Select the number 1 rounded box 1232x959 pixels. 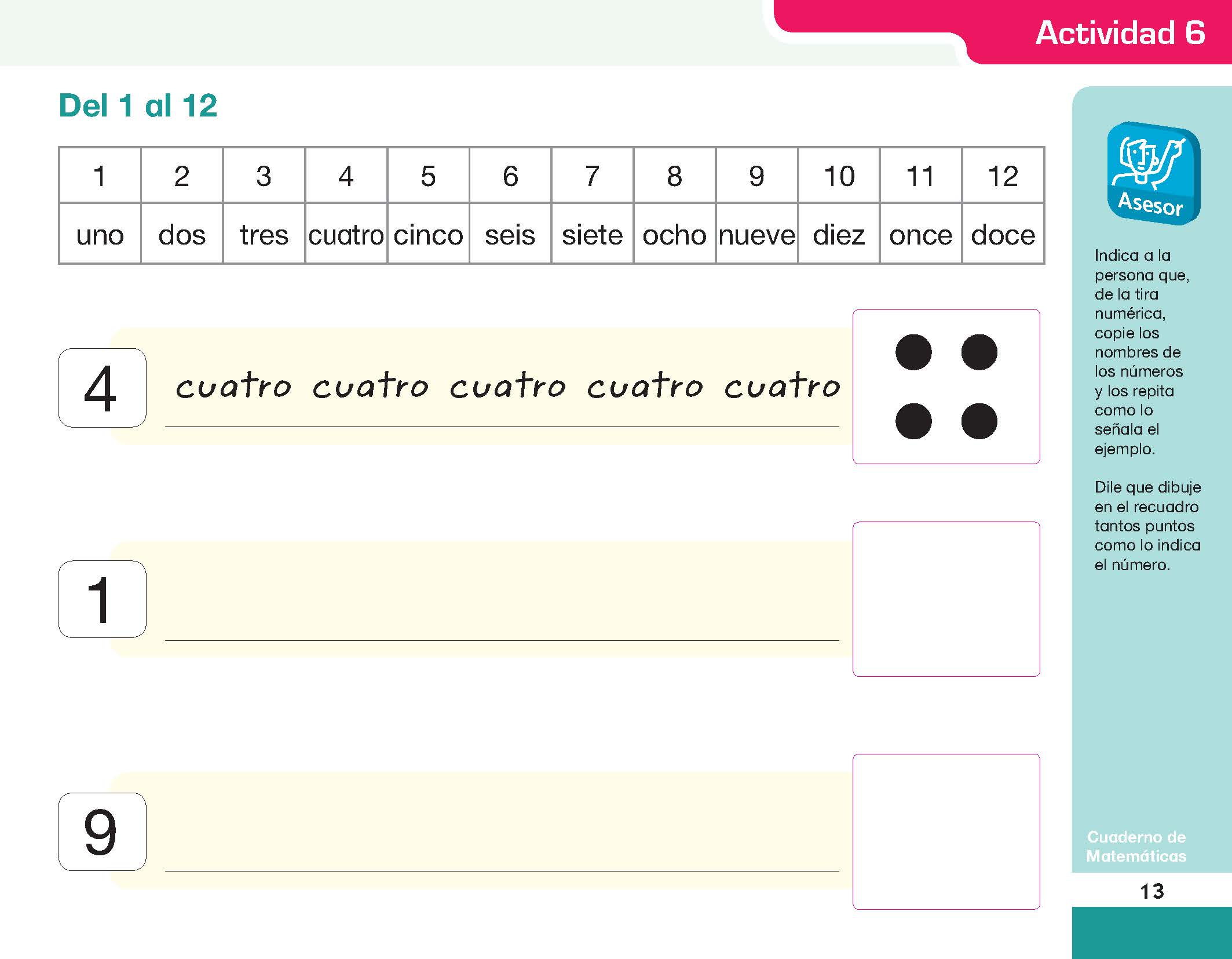tap(102, 599)
